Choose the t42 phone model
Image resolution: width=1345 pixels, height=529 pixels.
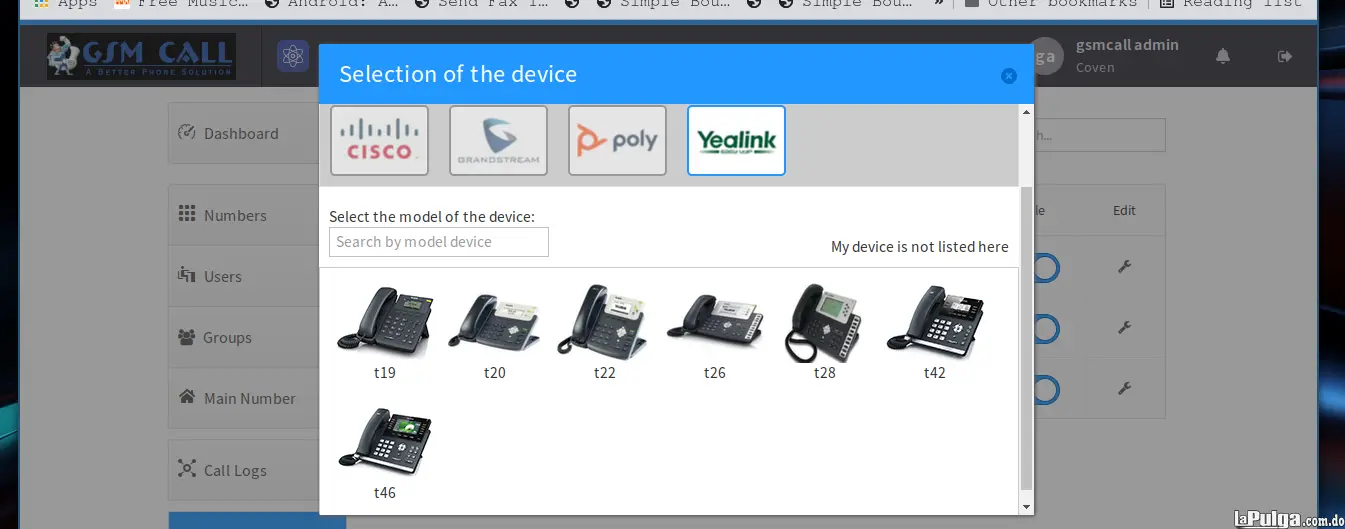click(935, 332)
